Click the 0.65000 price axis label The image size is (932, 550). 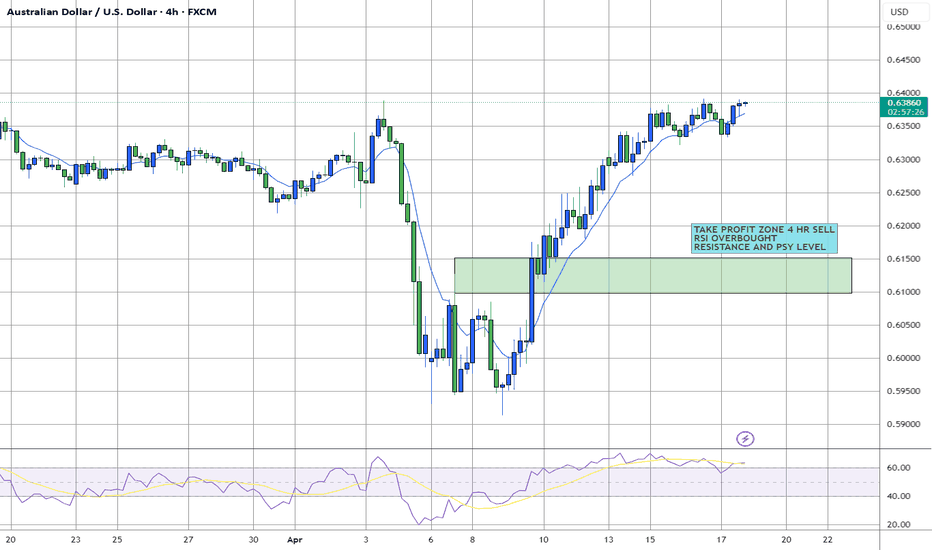pyautogui.click(x=903, y=27)
